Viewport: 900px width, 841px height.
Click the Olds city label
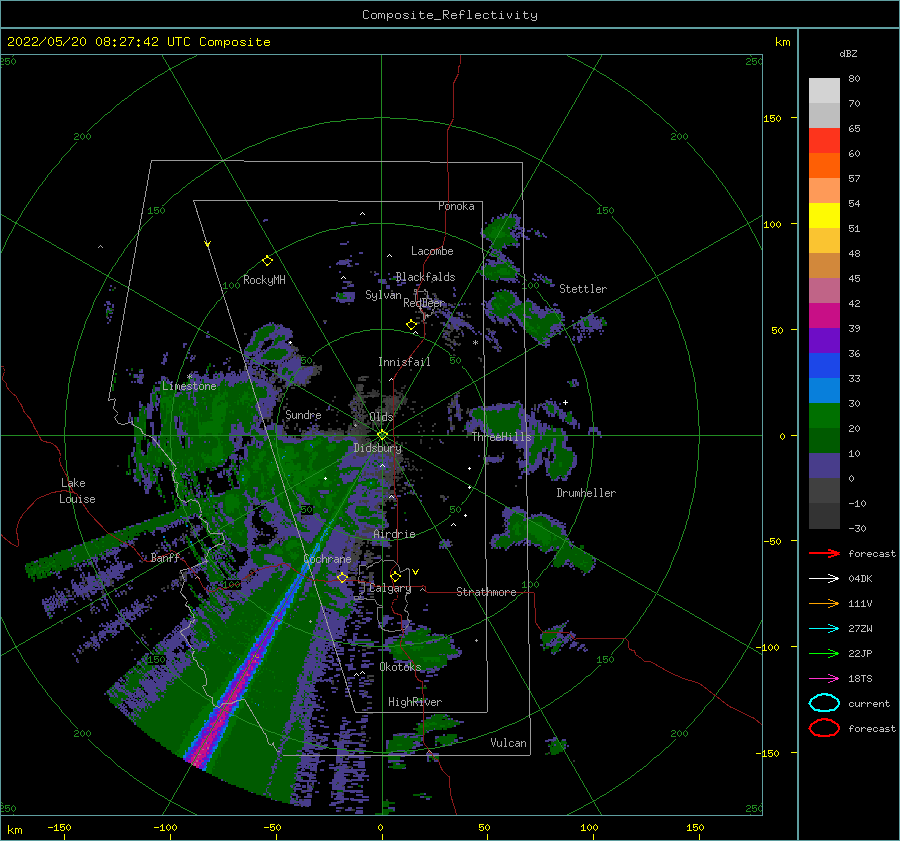381,417
